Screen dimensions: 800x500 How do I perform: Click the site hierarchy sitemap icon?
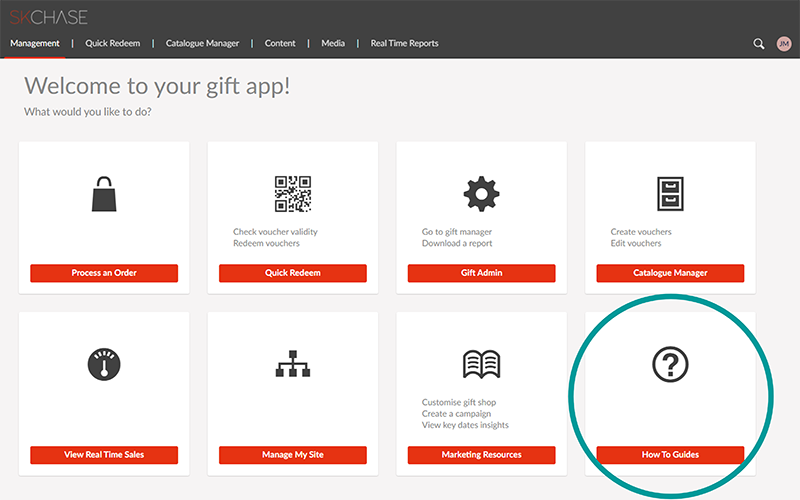click(x=293, y=363)
